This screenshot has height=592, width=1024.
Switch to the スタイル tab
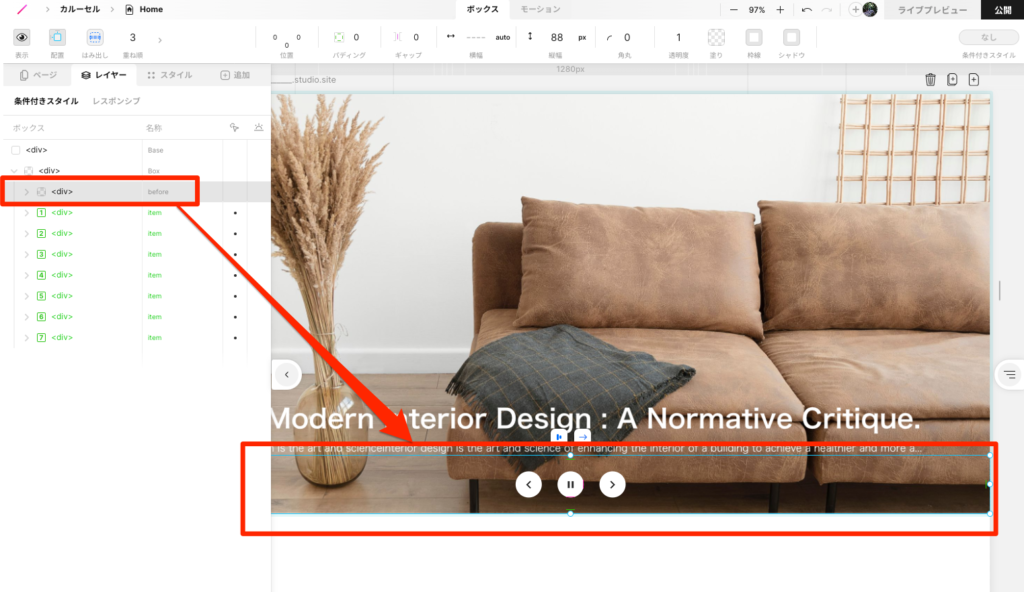pos(170,75)
